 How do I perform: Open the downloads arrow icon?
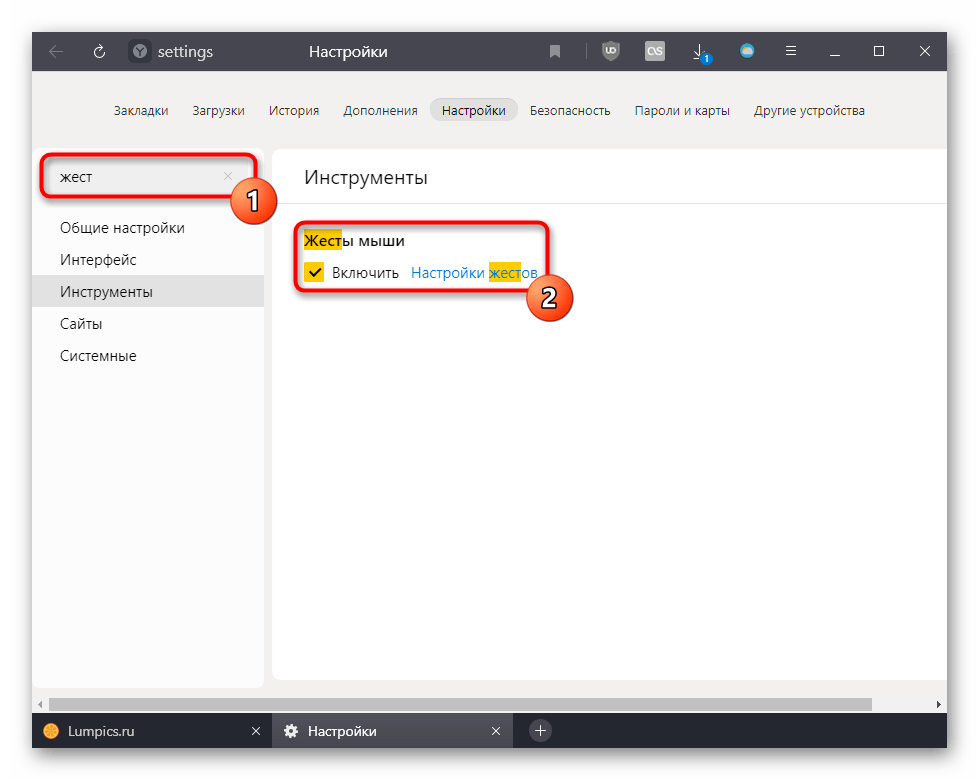click(x=700, y=52)
